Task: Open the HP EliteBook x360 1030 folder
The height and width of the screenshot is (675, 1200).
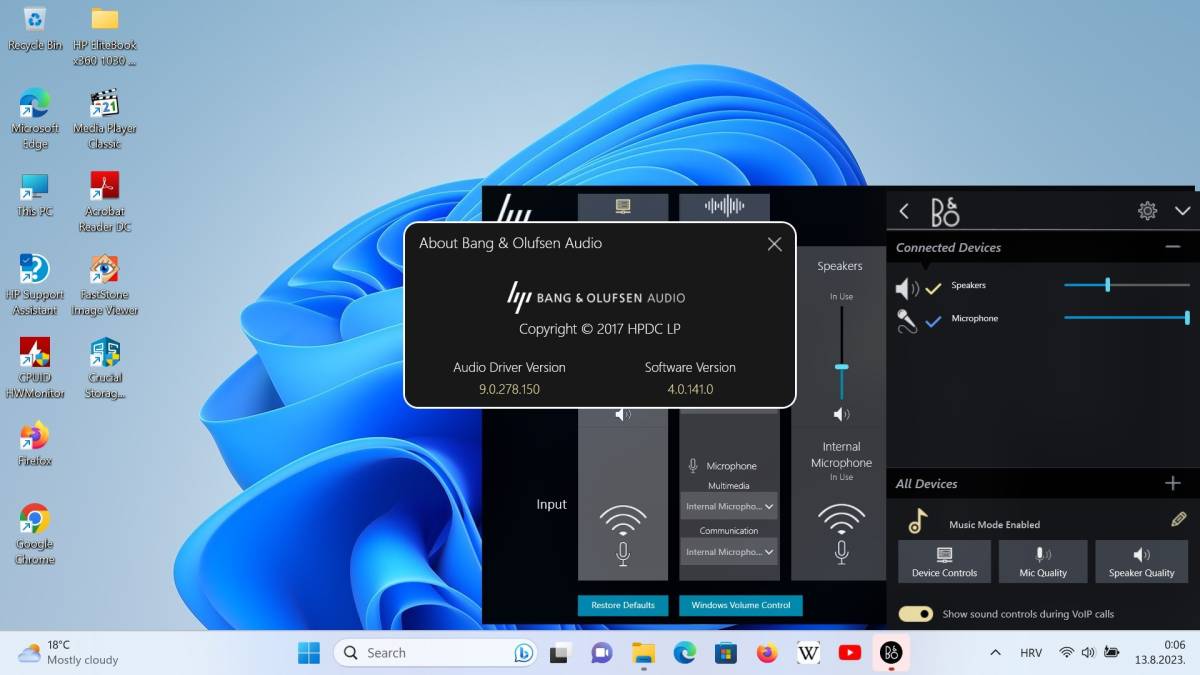Action: point(104,36)
